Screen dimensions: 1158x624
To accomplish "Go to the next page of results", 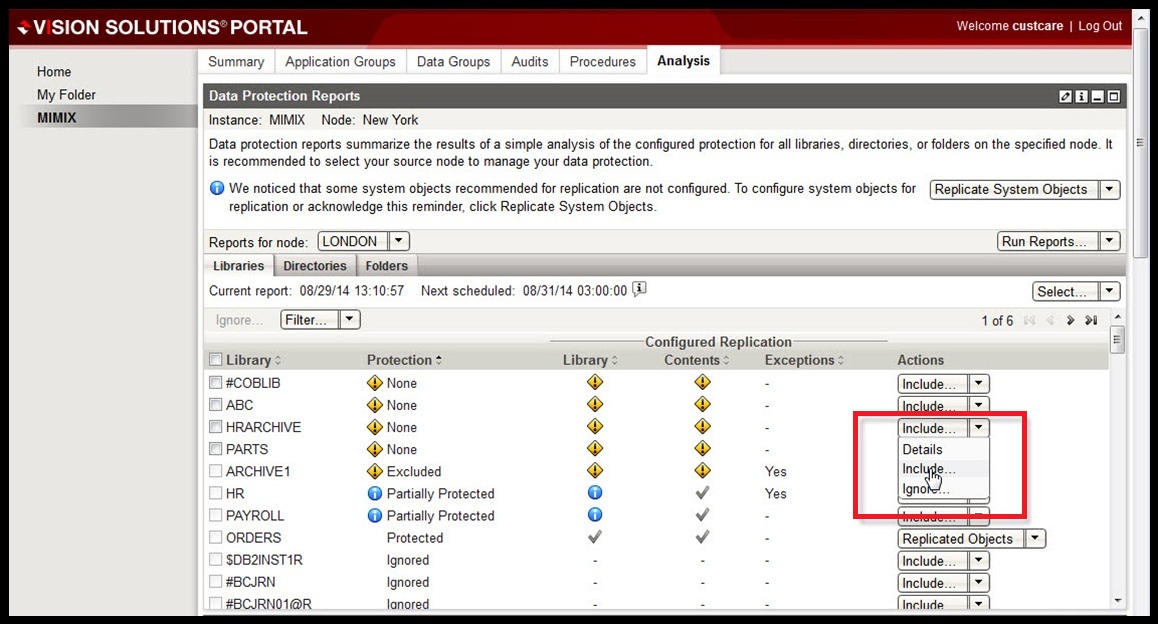I will pyautogui.click(x=1070, y=321).
